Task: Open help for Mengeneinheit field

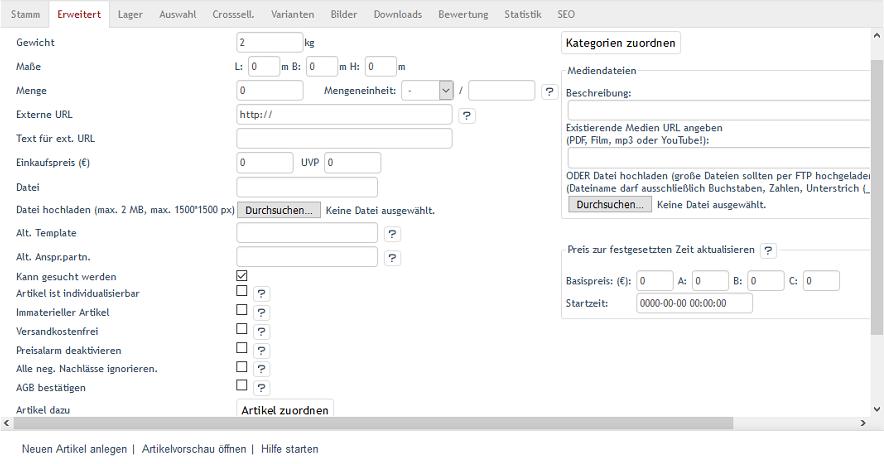Action: pos(549,92)
